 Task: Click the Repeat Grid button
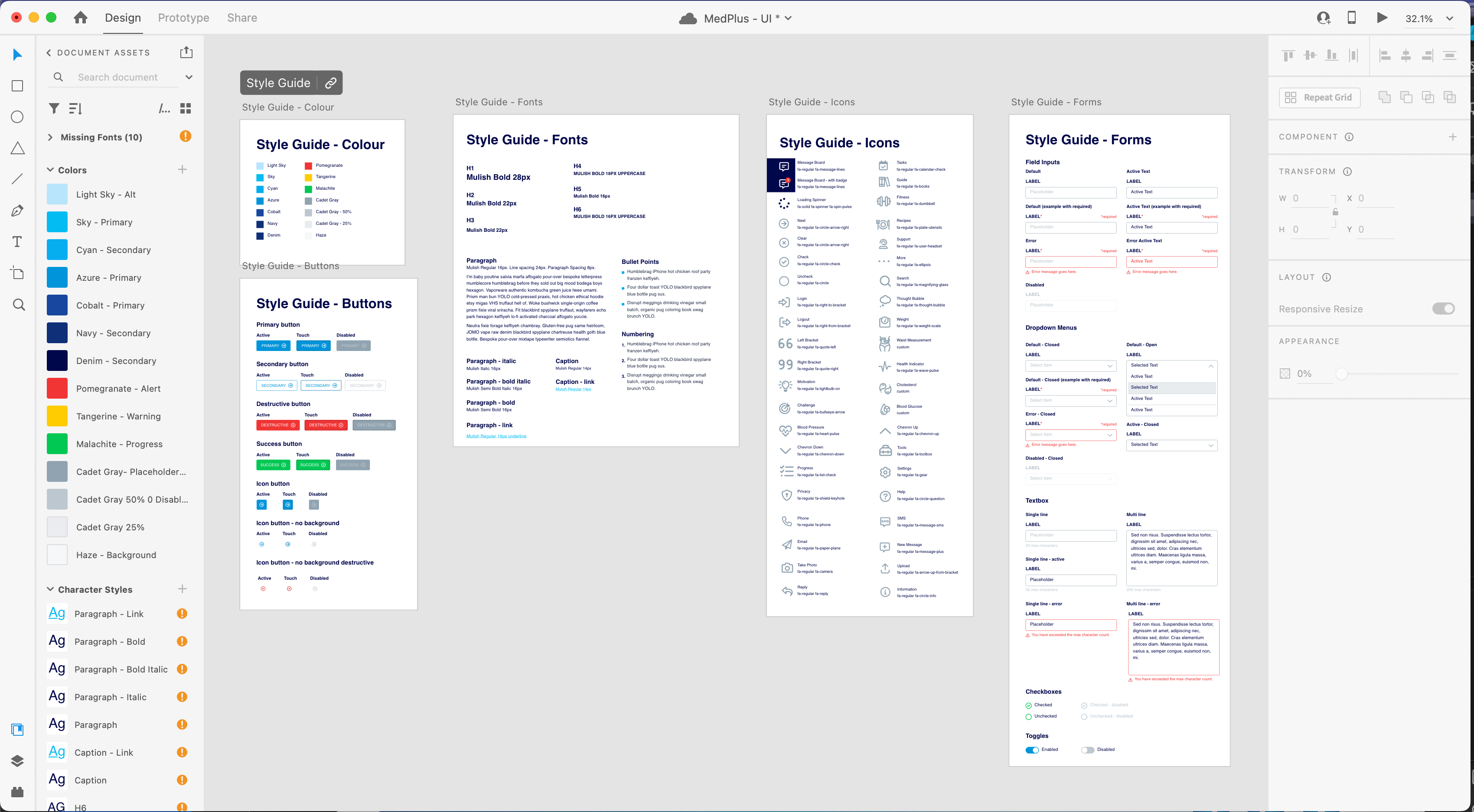(1319, 97)
